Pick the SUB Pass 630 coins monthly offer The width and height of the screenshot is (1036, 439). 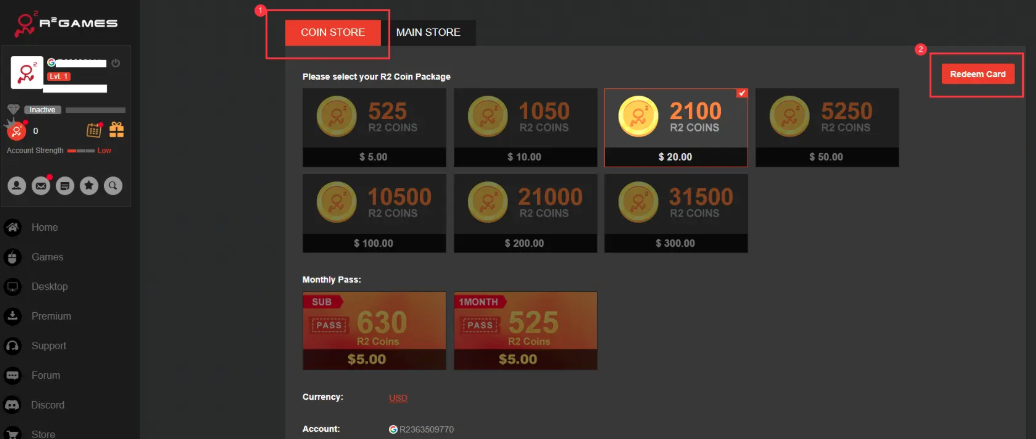[x=374, y=331]
